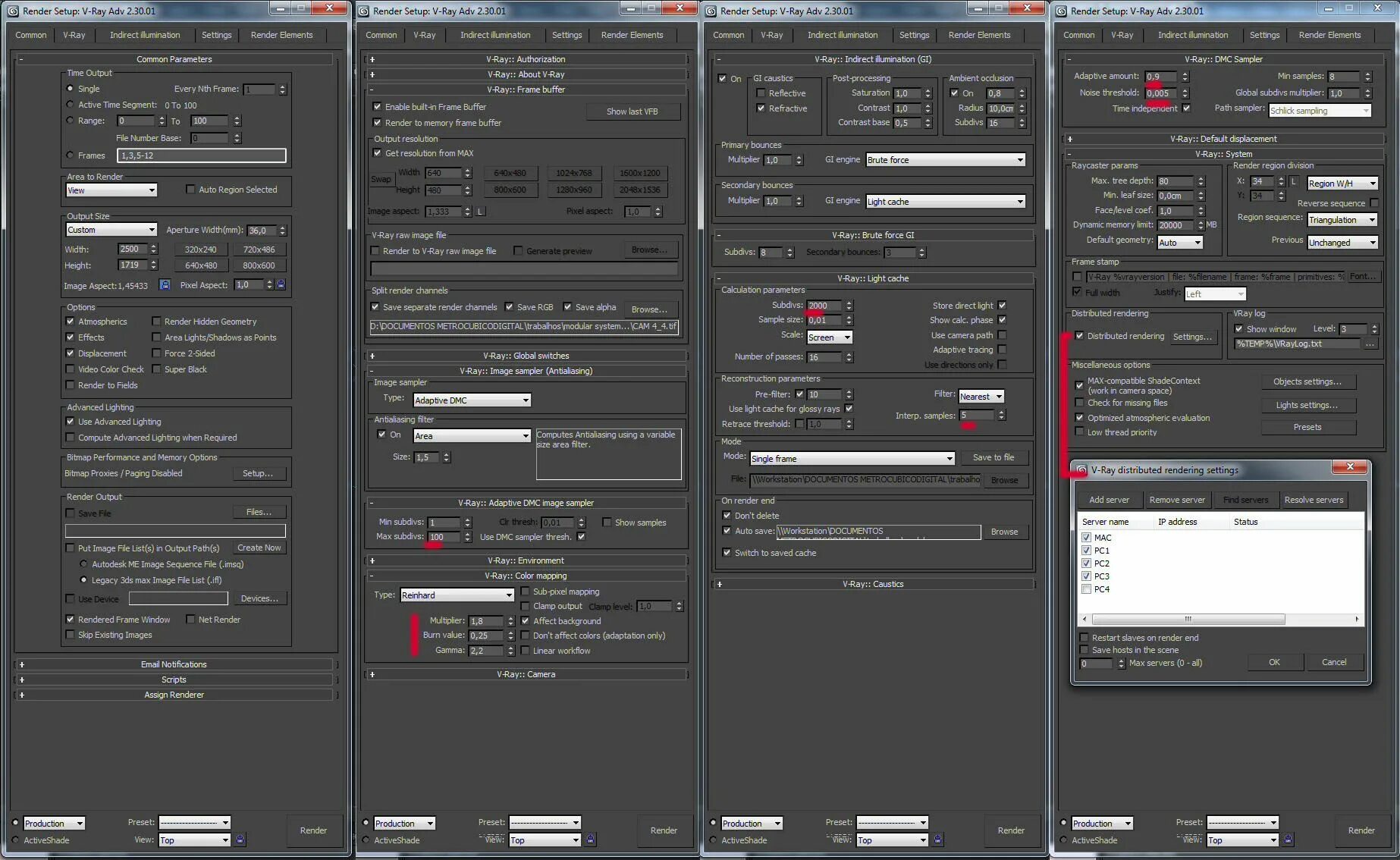
Task: Open the Antialiasing filter Area dropdown
Action: click(472, 436)
